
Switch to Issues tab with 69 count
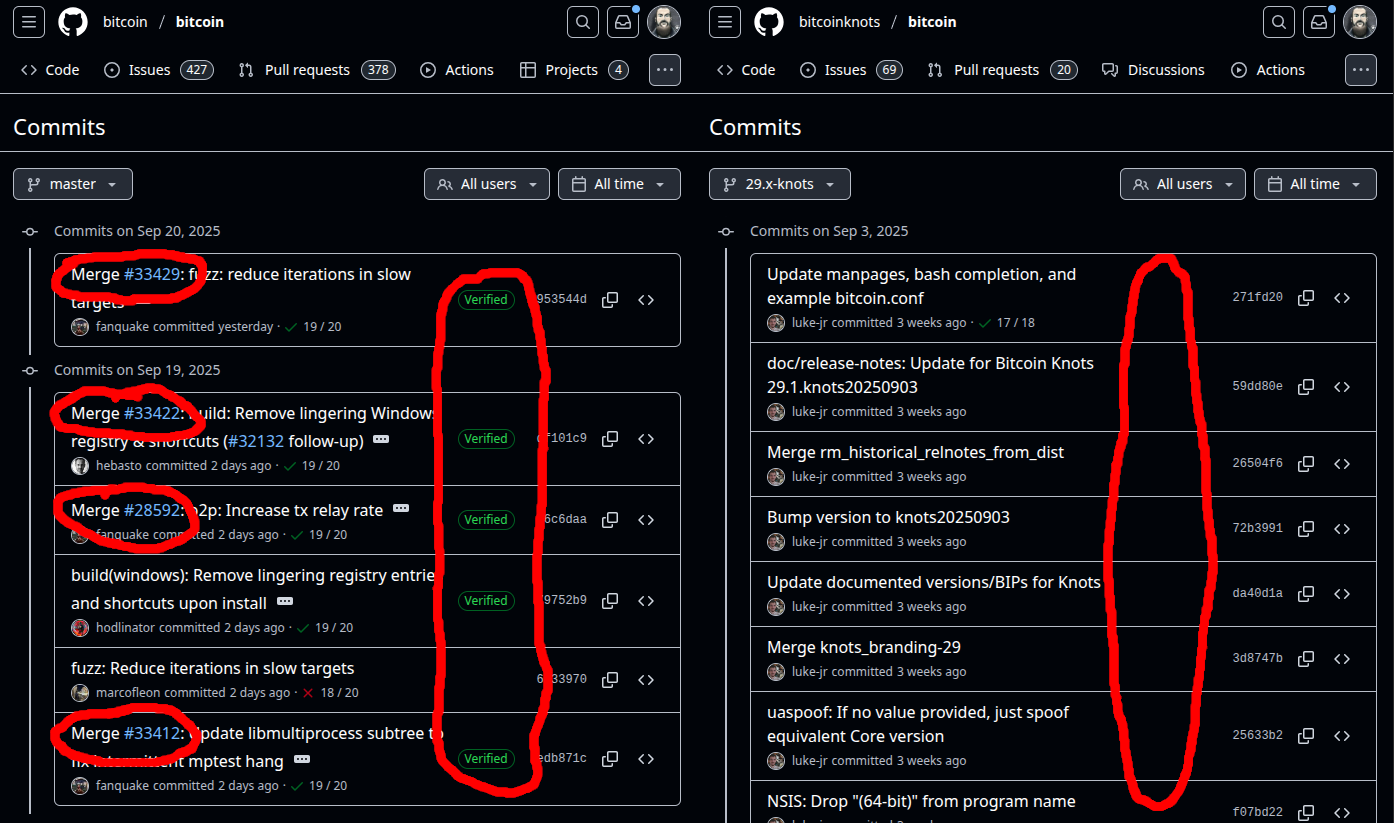click(x=852, y=70)
